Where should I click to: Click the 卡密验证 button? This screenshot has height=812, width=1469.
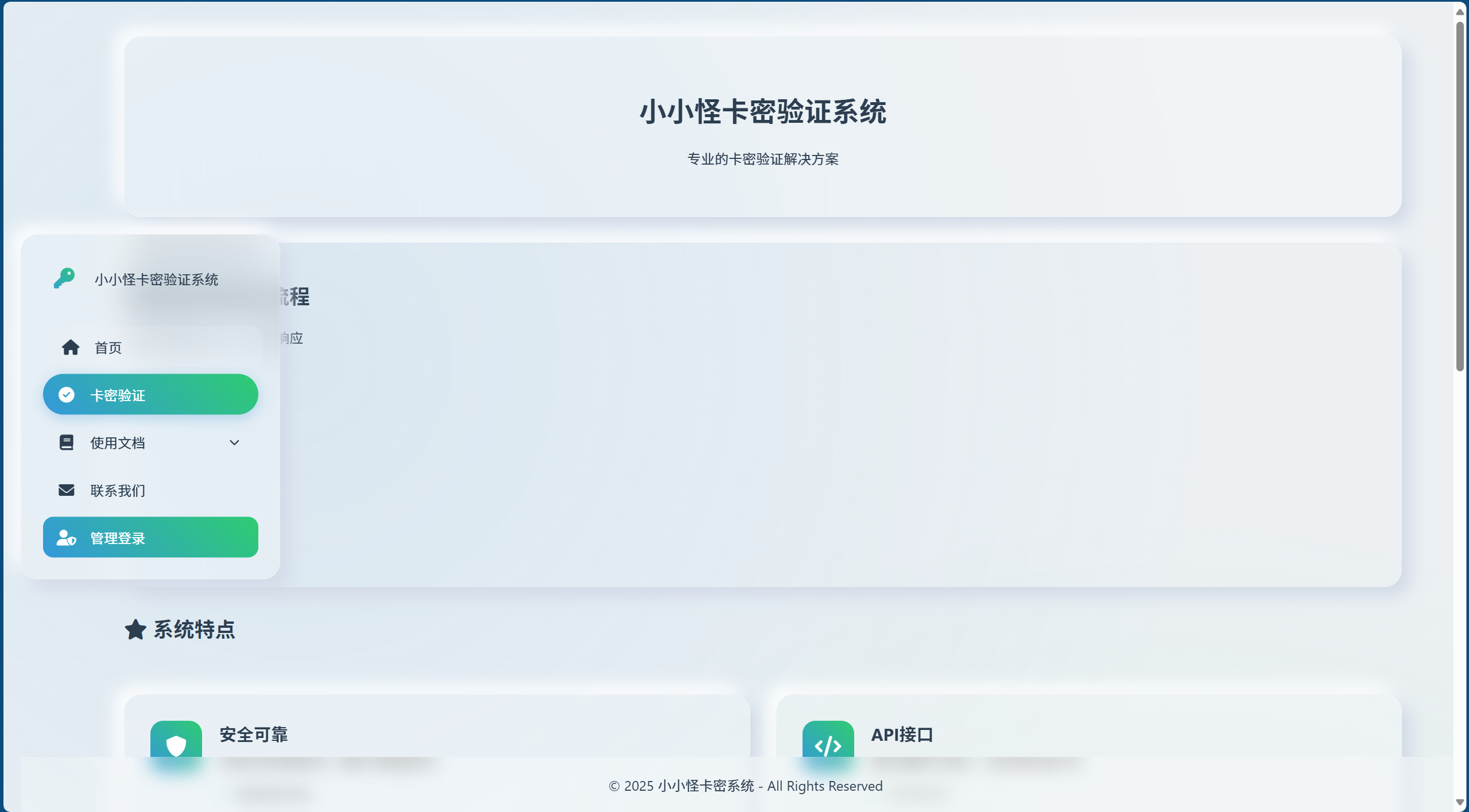coord(150,394)
